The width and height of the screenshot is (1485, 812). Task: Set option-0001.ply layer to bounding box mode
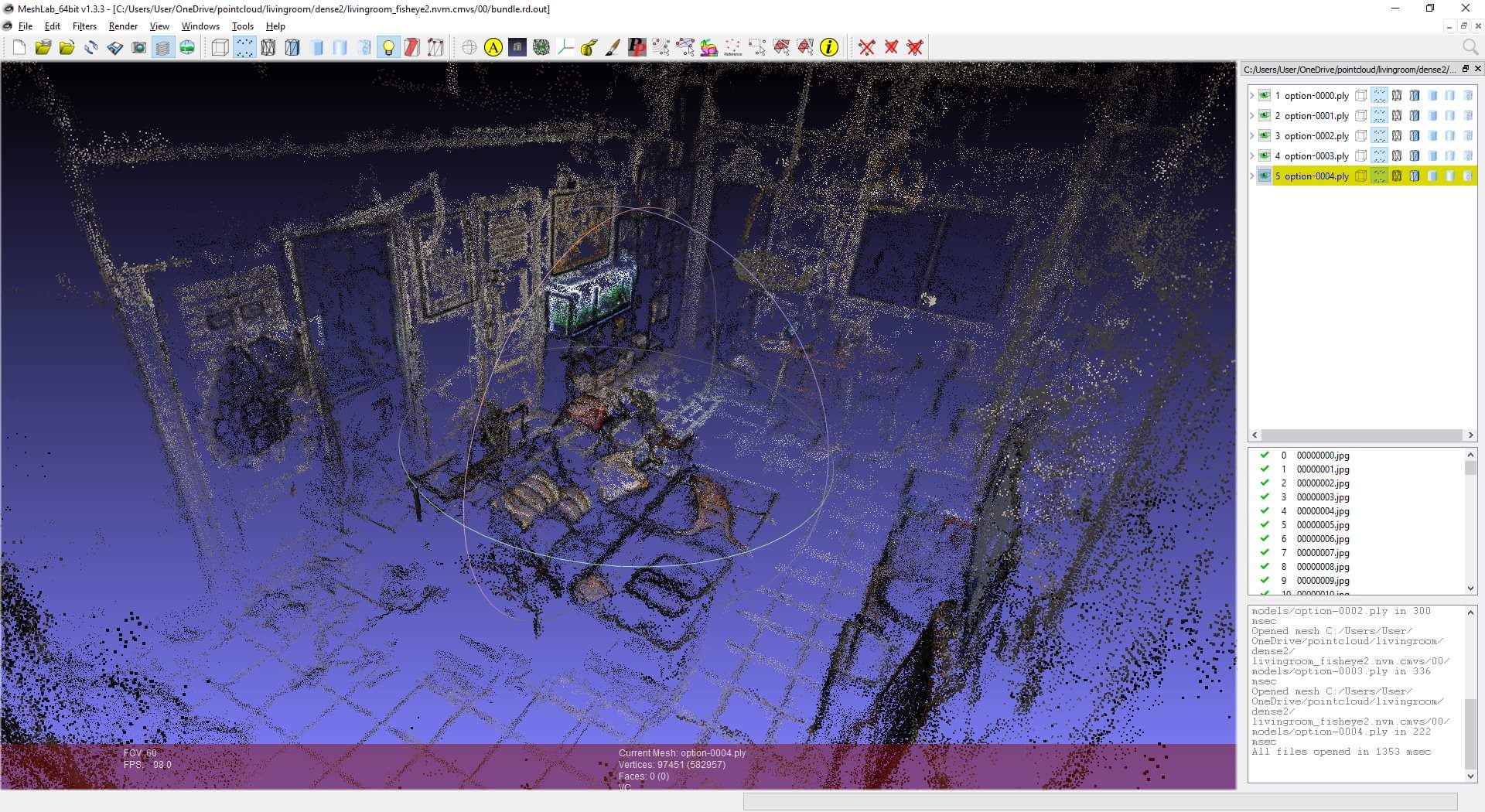[1361, 116]
